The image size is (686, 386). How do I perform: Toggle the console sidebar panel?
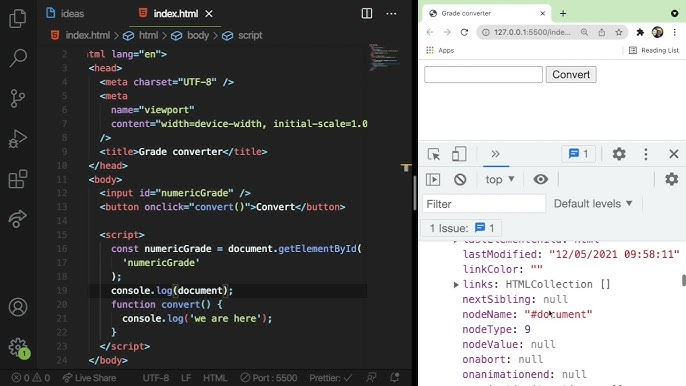point(433,179)
